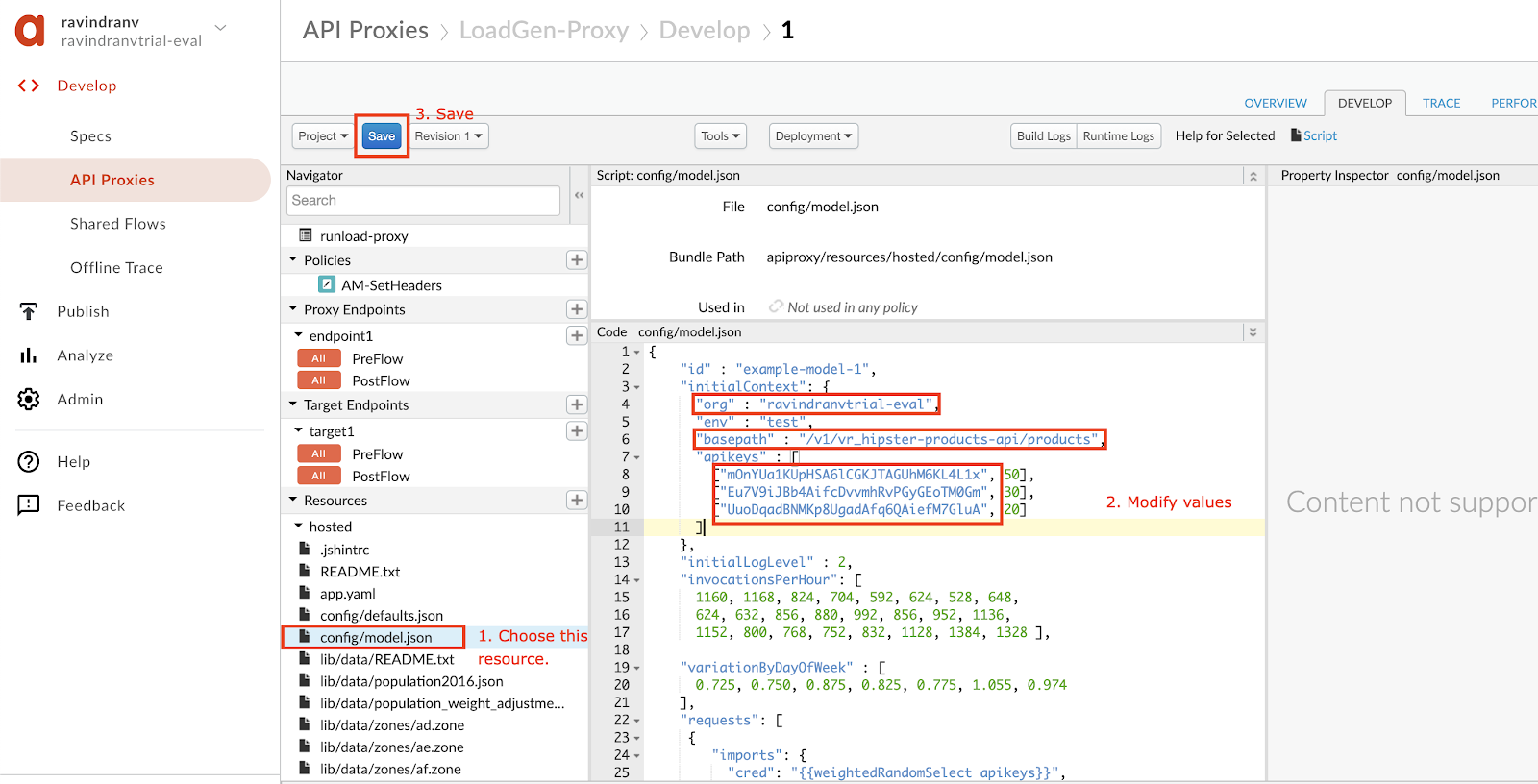Collapse endpoint1 tree node

(299, 335)
